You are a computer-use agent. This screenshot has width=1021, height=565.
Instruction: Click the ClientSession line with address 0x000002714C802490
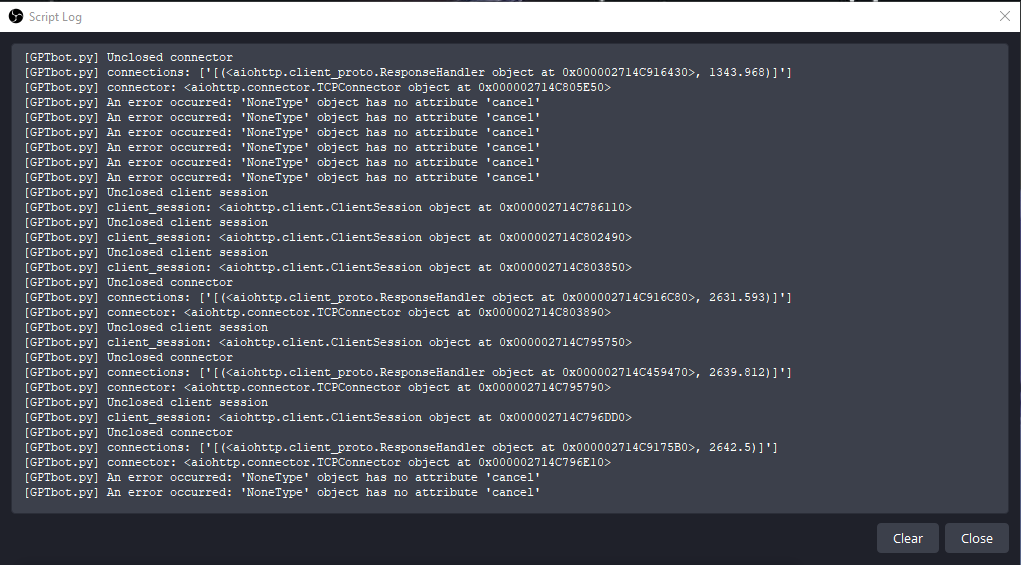coord(327,237)
